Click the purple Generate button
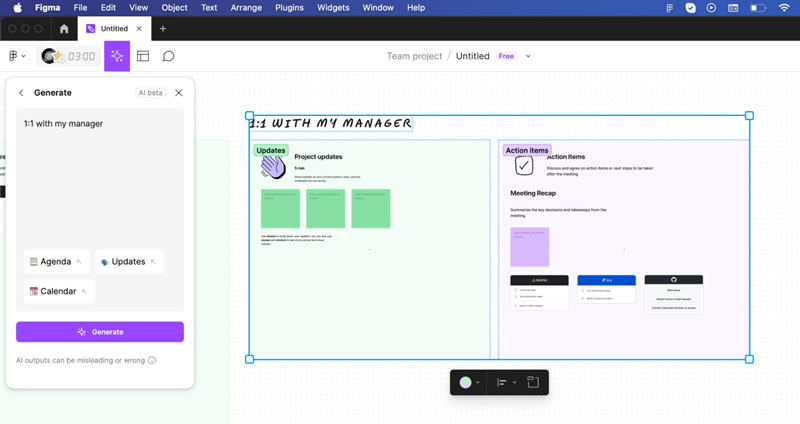800x424 pixels. (x=100, y=332)
